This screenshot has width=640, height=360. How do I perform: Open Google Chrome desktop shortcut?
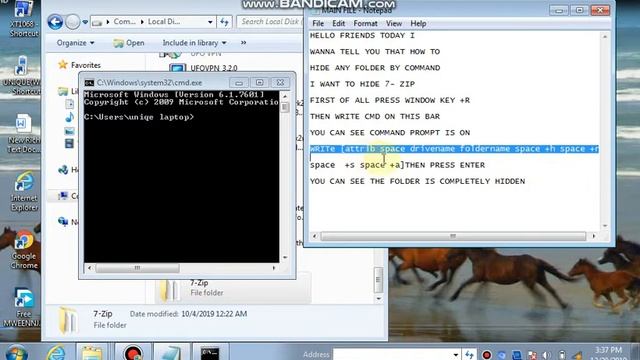[24, 250]
